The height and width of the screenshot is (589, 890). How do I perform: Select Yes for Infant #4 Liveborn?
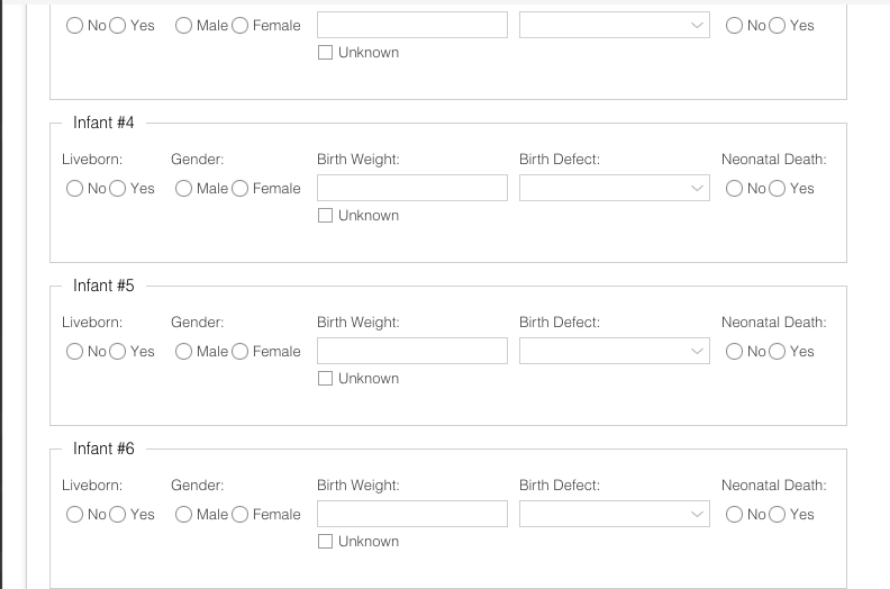(x=119, y=188)
